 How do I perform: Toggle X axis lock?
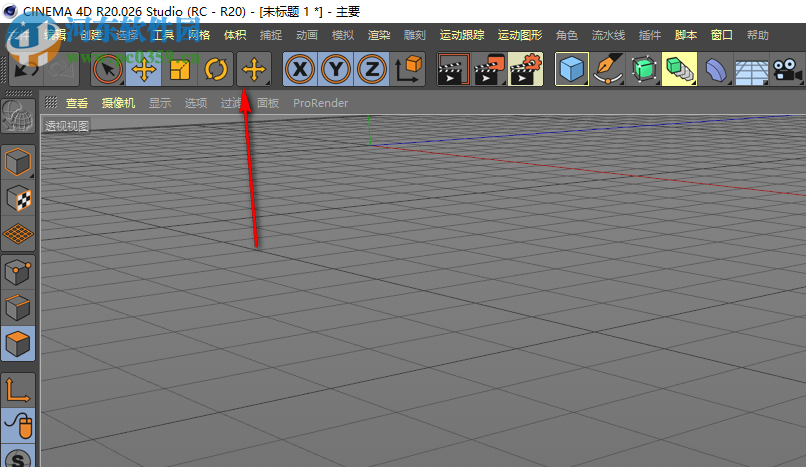[300, 69]
